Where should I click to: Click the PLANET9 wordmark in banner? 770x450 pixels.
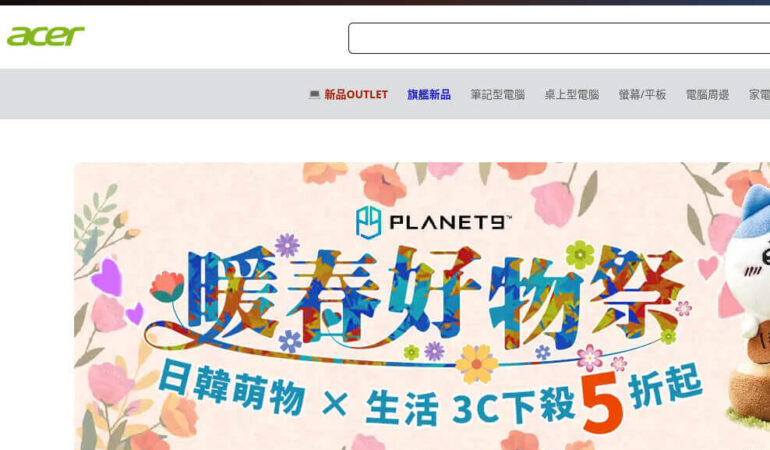point(450,223)
